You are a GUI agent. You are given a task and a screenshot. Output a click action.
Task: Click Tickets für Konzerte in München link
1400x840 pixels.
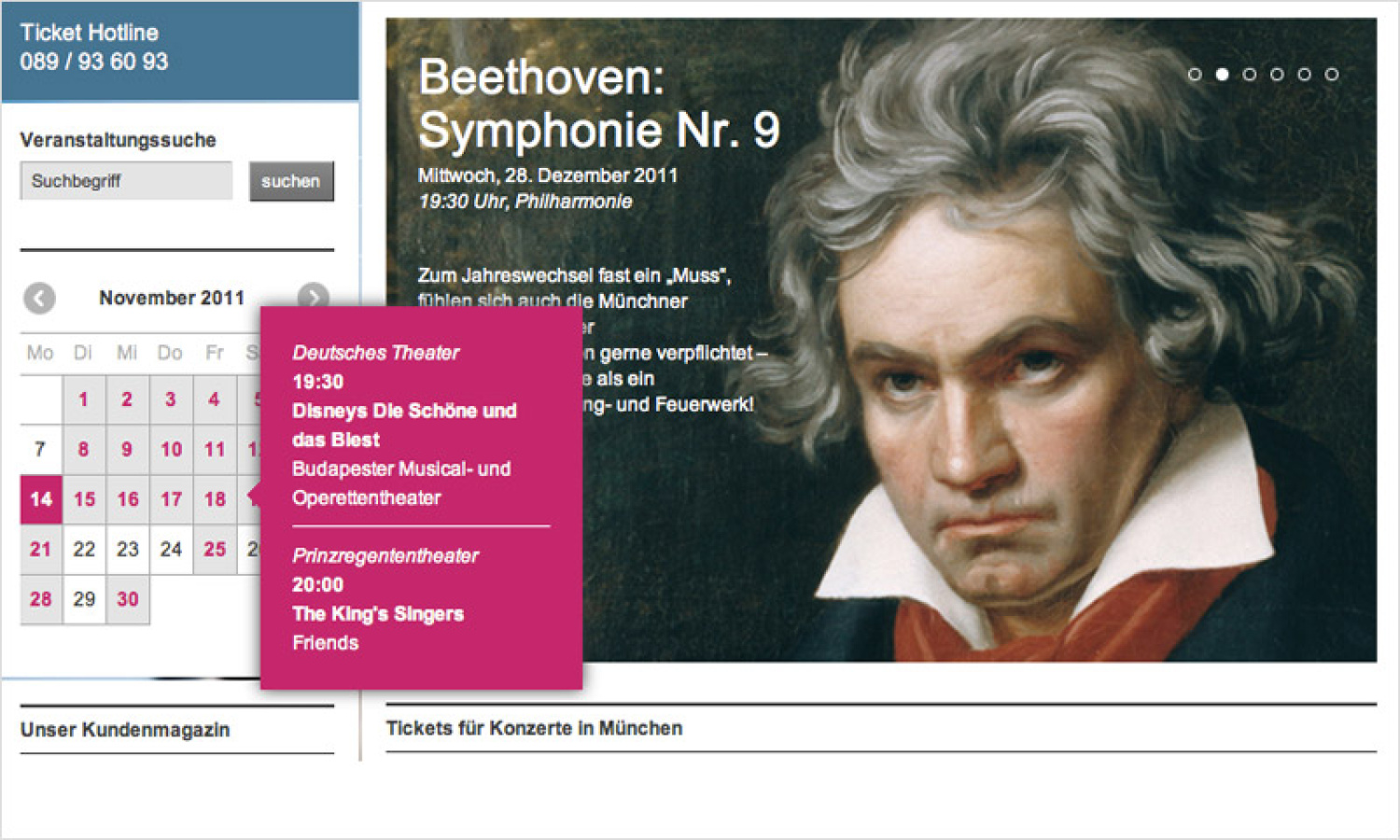[535, 727]
